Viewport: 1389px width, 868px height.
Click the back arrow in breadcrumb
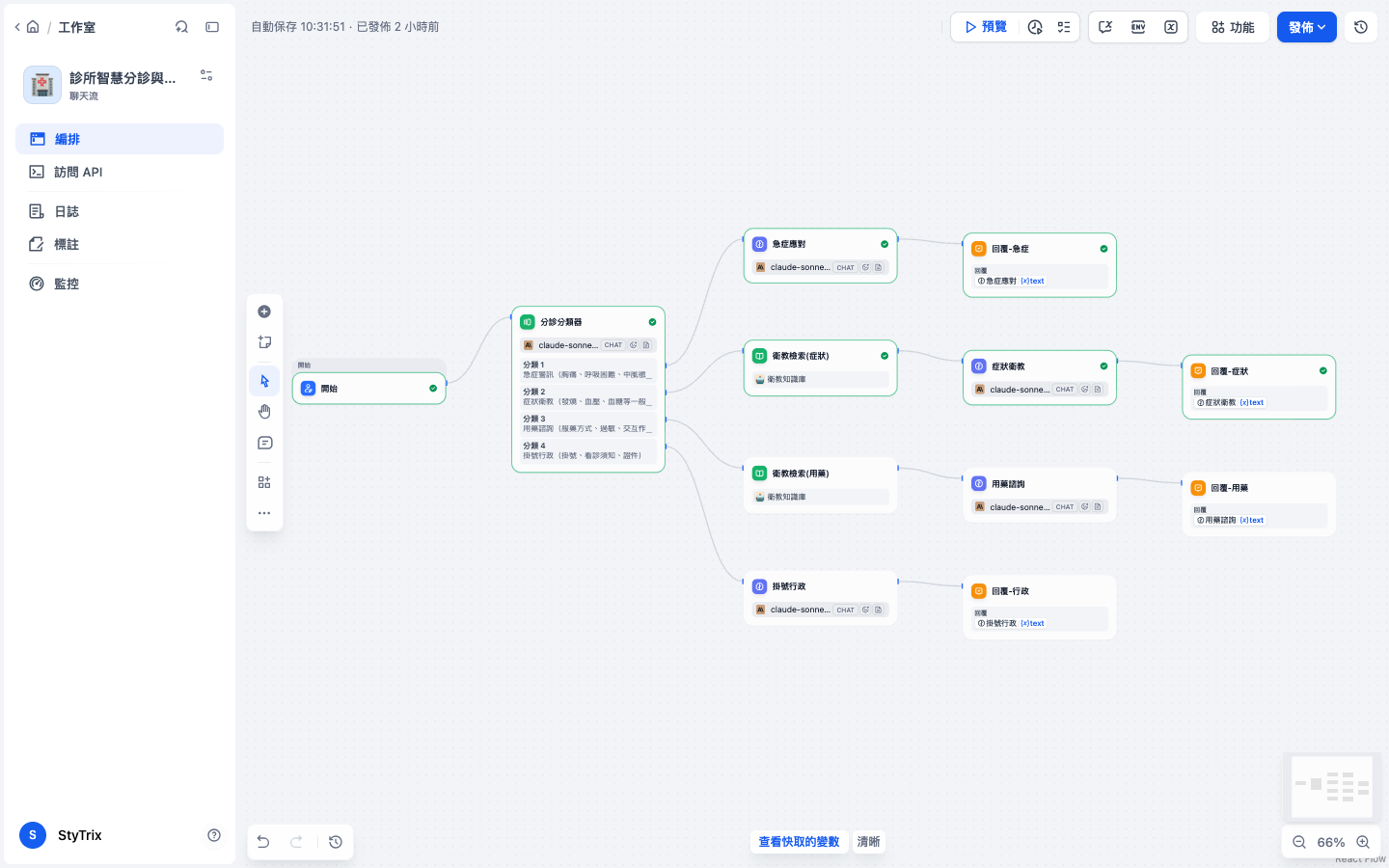tap(17, 27)
